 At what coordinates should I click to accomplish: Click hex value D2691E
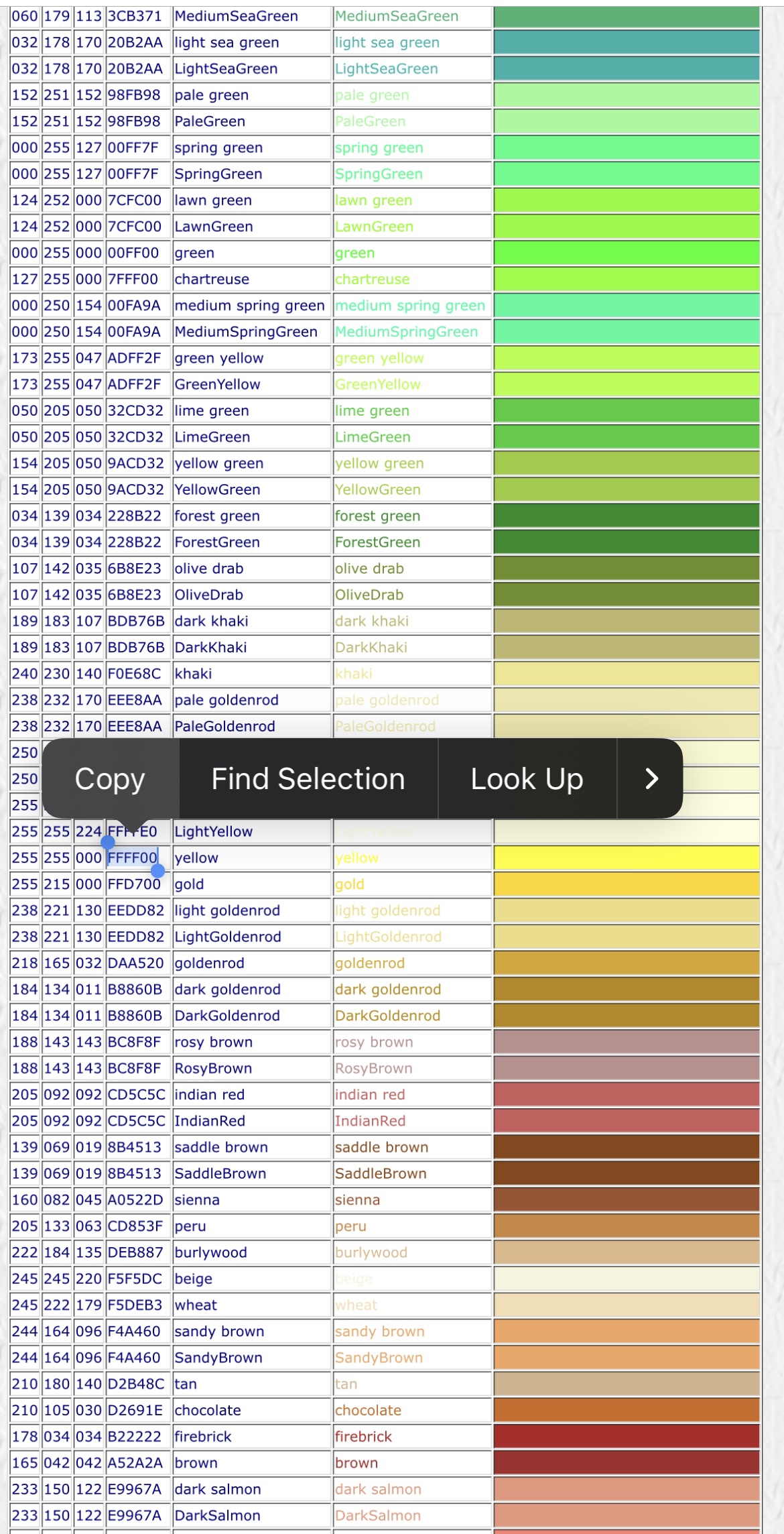[x=135, y=1410]
